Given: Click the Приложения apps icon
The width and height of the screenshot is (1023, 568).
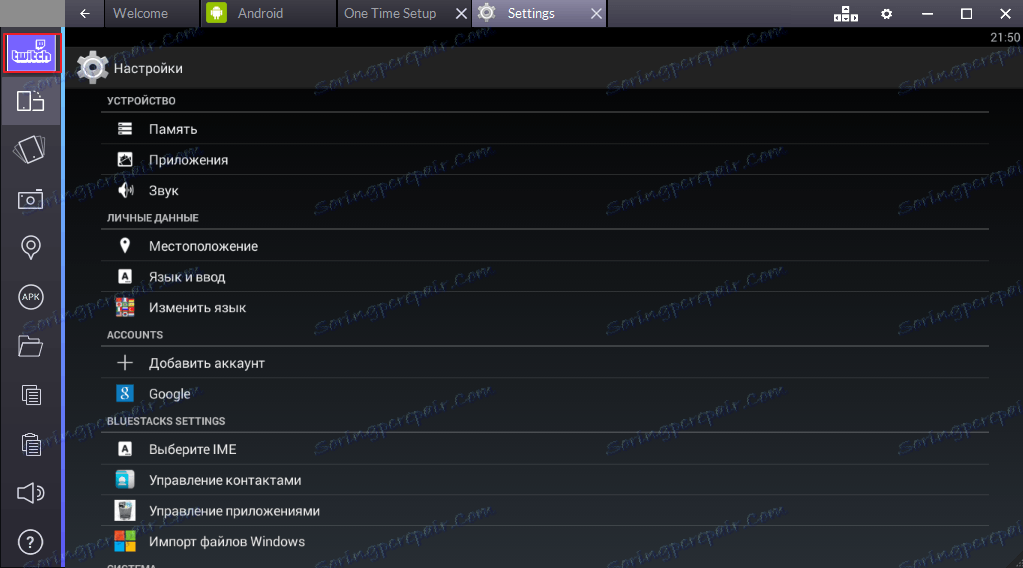Looking at the screenshot, I should (125, 159).
